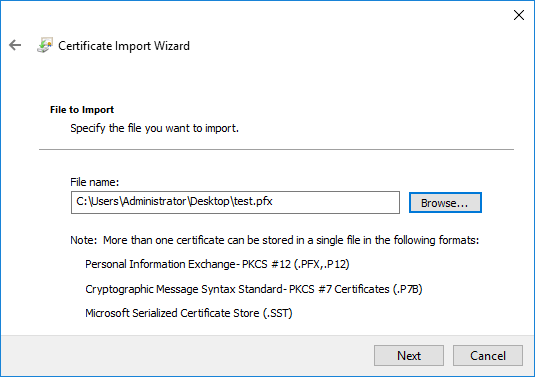Place cursor on 'Desktop' in the file path
Image resolution: width=535 pixels, height=377 pixels.
pyautogui.click(x=210, y=201)
